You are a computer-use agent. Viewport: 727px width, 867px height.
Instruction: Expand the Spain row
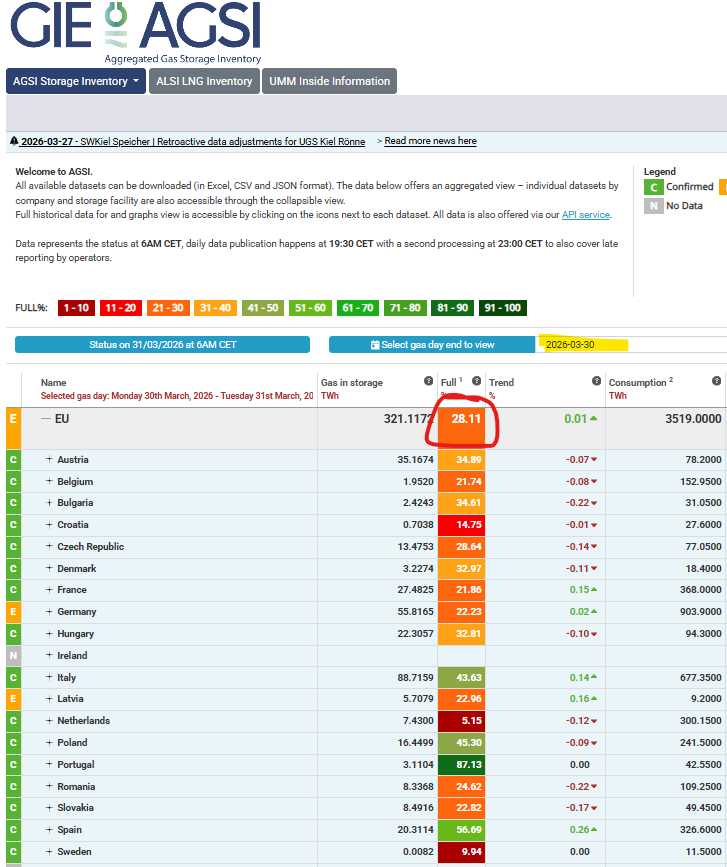click(49, 829)
